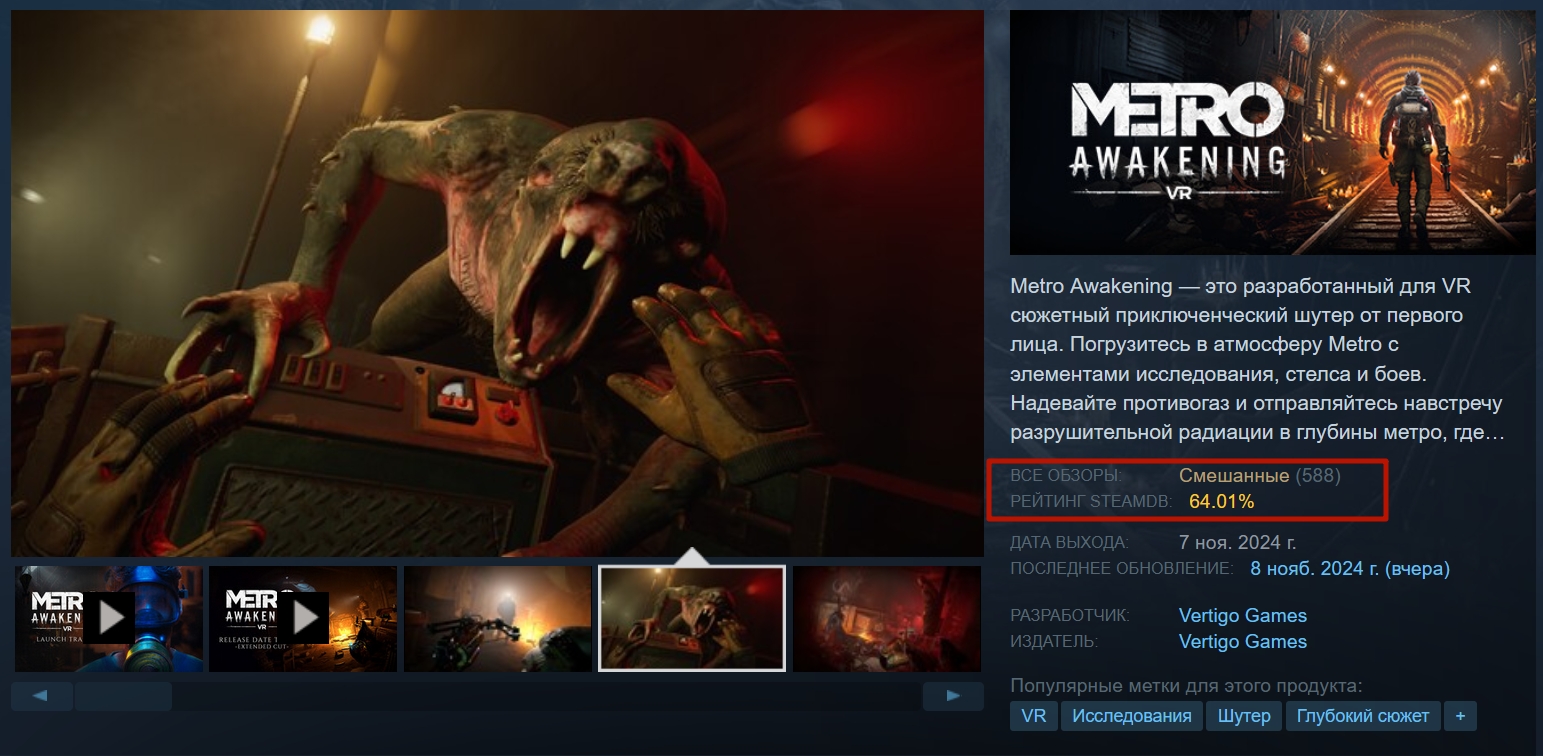Screen dimensions: 1543x756
Task: Click the ВСЕ ОБЗОРЫ label
Action: click(1066, 476)
